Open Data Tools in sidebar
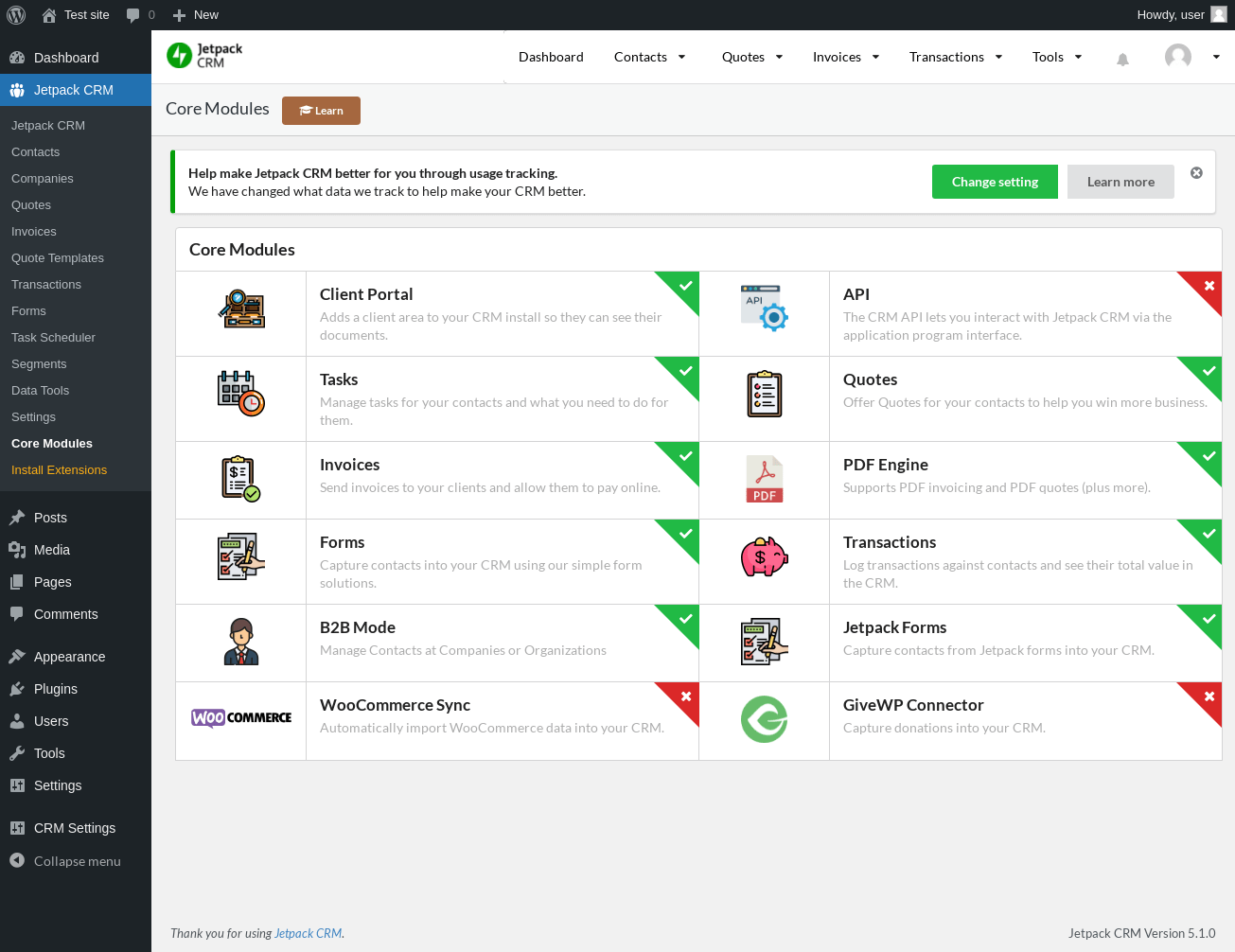1235x952 pixels. point(76,390)
